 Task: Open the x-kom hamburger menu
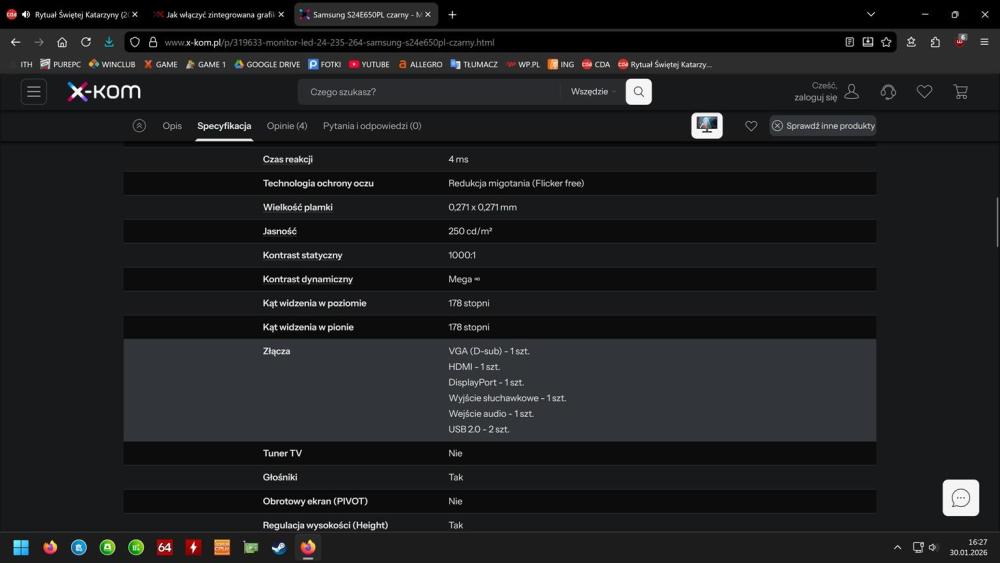[34, 92]
